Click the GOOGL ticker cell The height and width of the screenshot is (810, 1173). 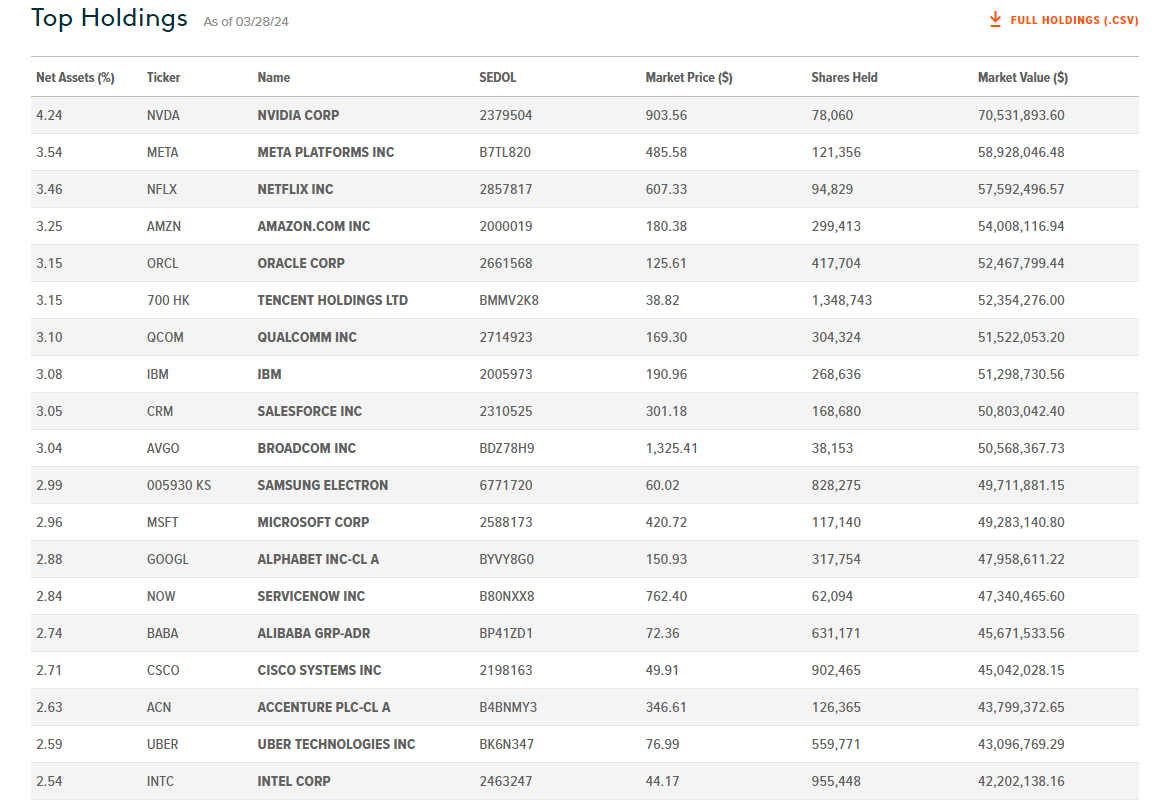[x=168, y=559]
